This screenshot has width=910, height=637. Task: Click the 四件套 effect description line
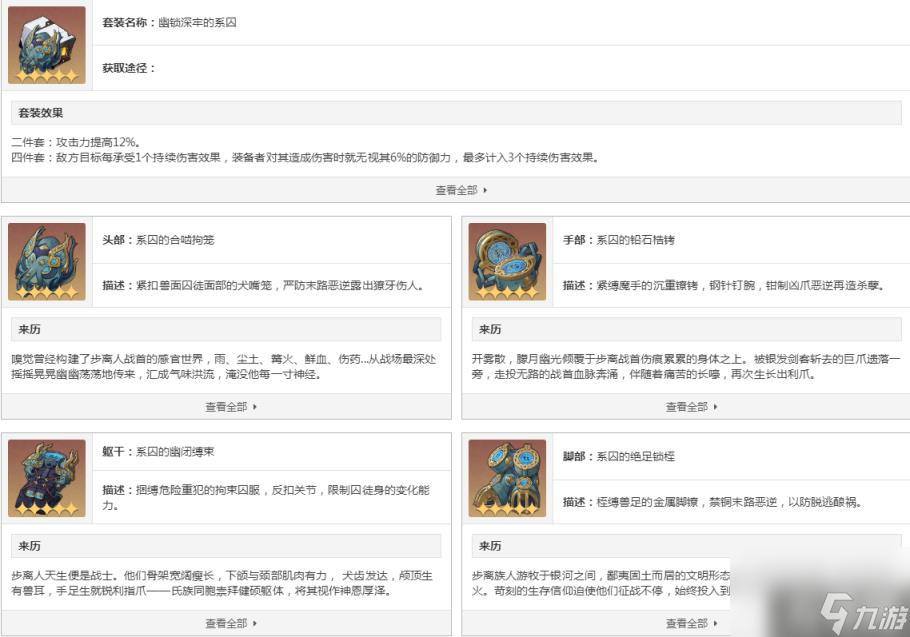coord(305,157)
